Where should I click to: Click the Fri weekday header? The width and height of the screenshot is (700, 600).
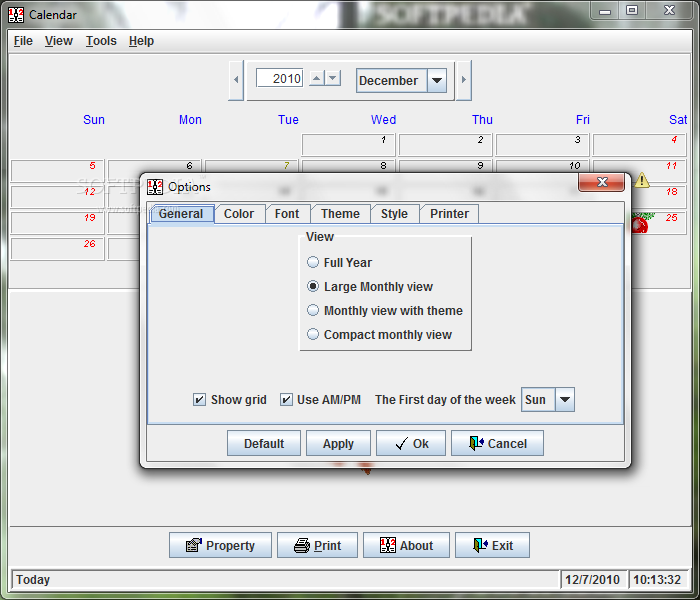(583, 120)
